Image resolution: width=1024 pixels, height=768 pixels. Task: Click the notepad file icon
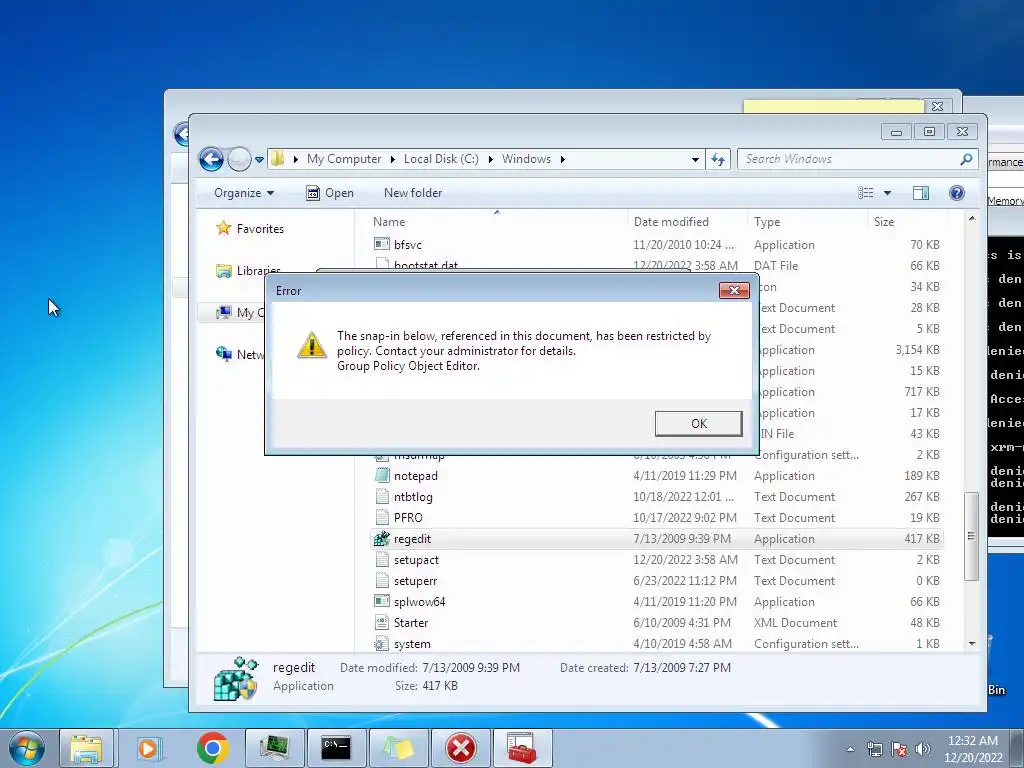pos(381,475)
